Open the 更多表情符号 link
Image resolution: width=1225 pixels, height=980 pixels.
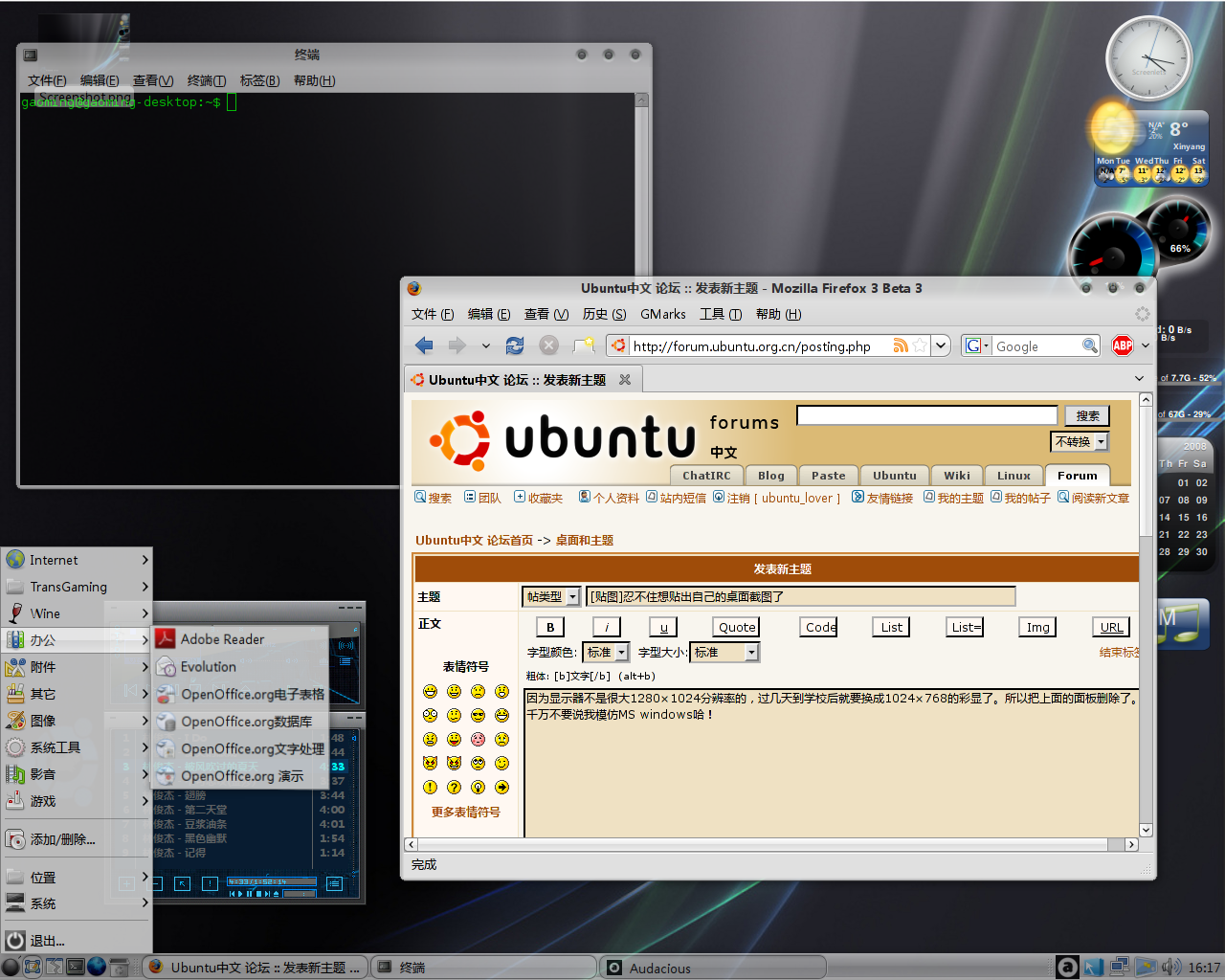(x=465, y=812)
